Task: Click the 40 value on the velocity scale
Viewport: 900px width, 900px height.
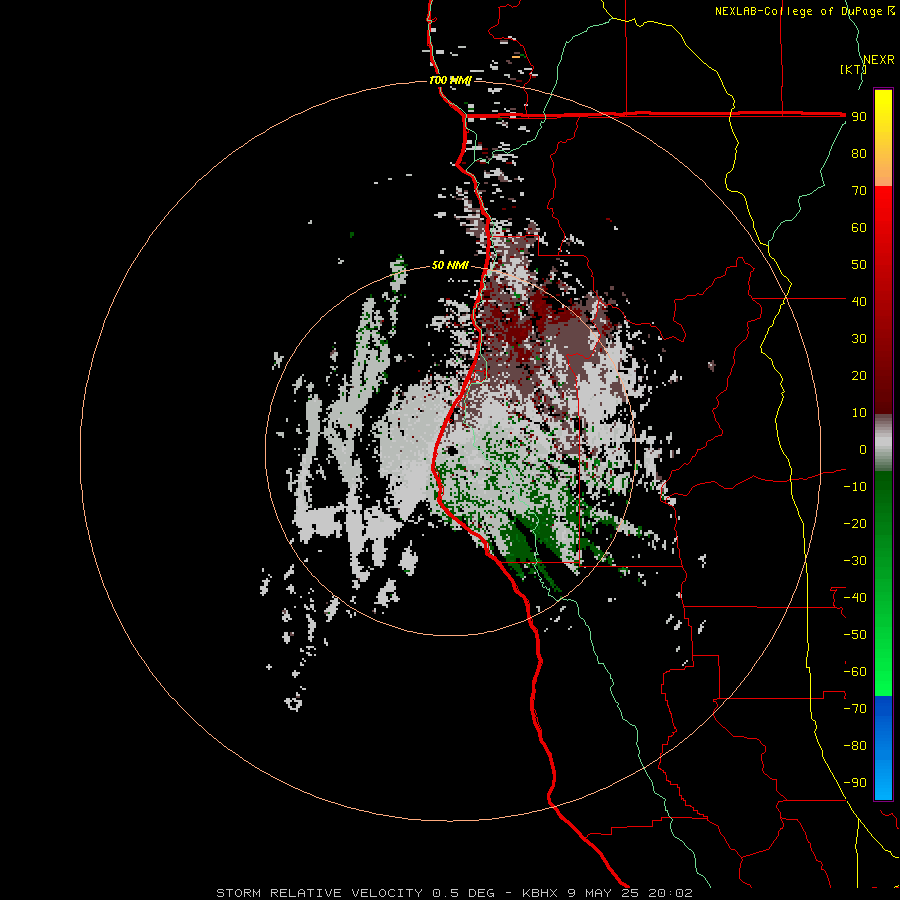Action: 859,302
